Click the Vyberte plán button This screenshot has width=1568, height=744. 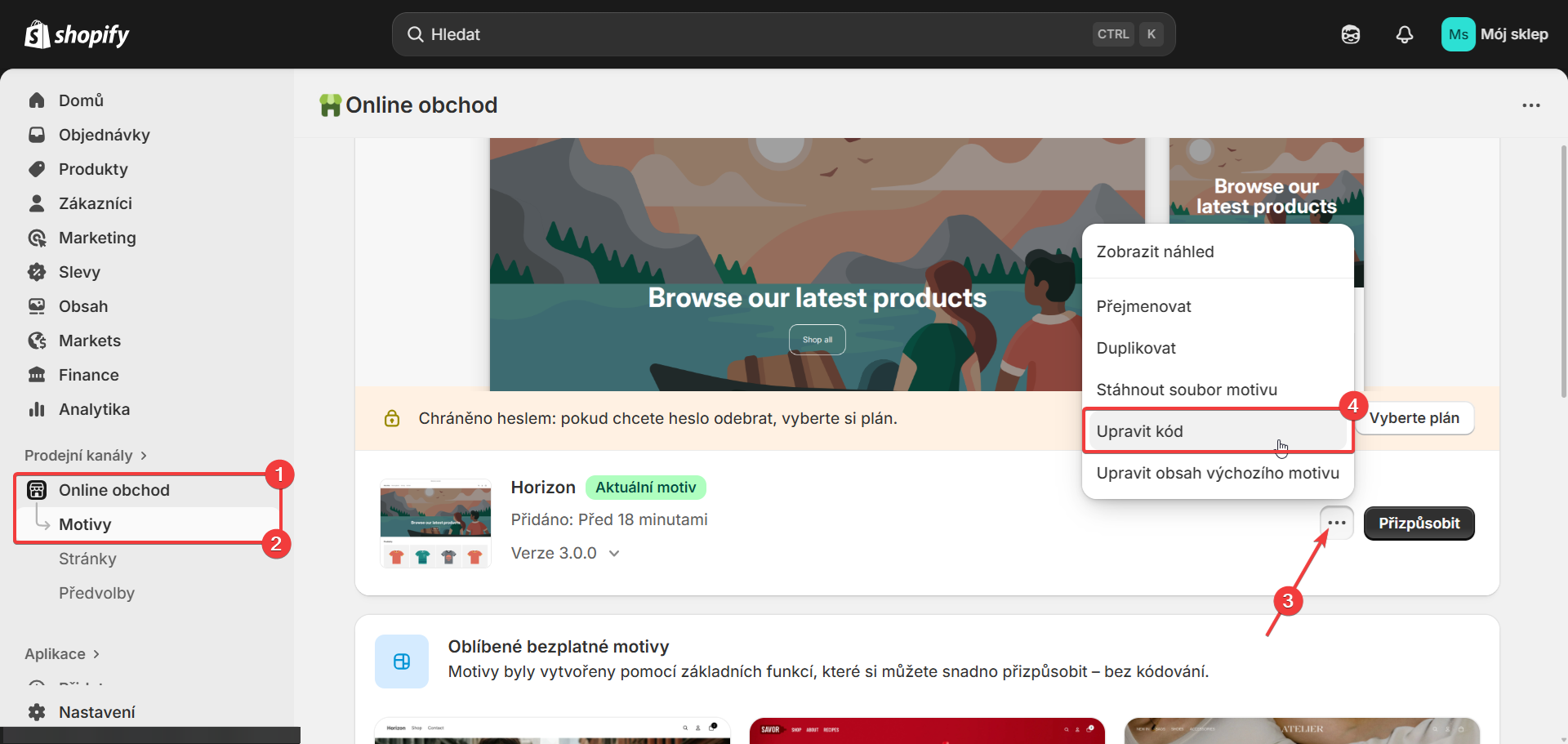tap(1414, 417)
